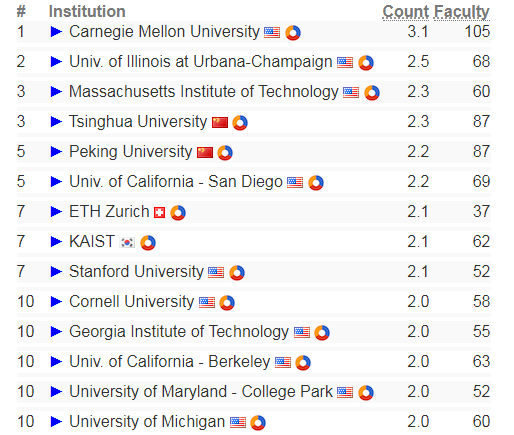Click the South Korean flag beside KAIST

pyautogui.click(x=127, y=242)
